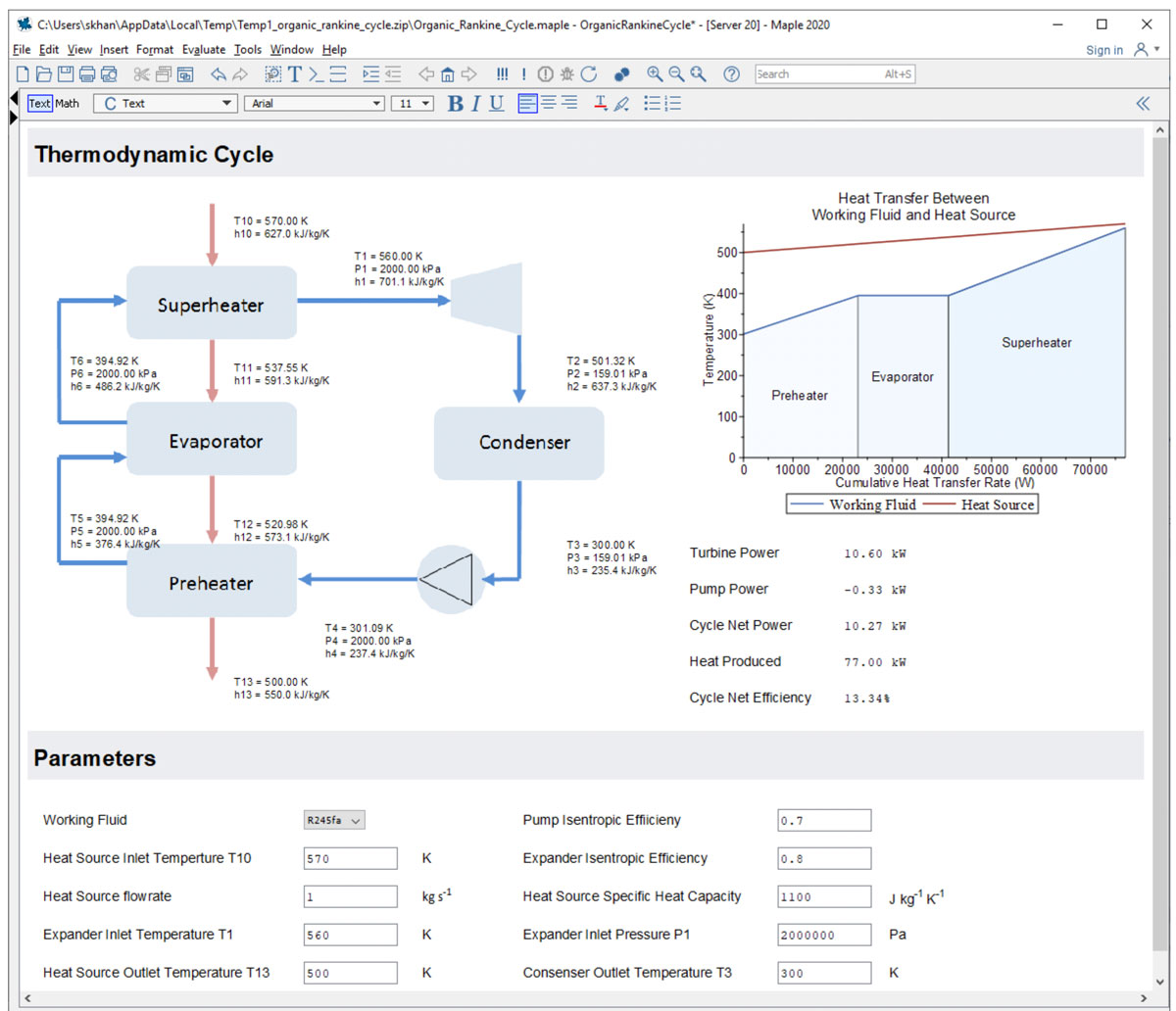The image size is (1176, 1011).
Task: Open the Evaluate menu
Action: 204,49
